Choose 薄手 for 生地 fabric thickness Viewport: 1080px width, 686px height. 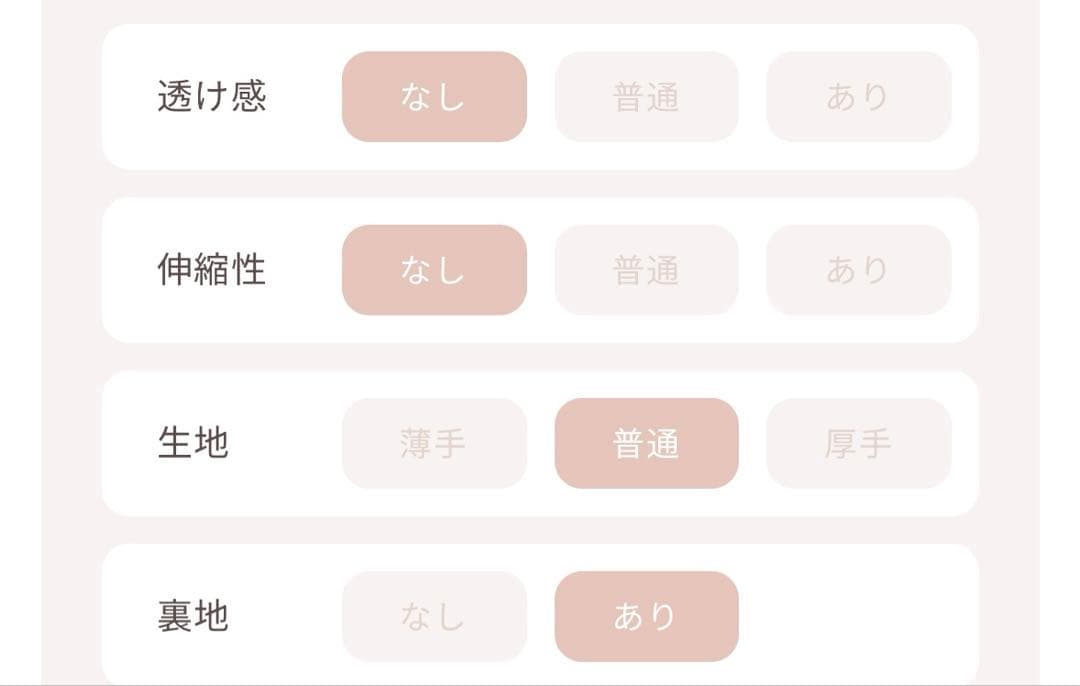coord(434,444)
